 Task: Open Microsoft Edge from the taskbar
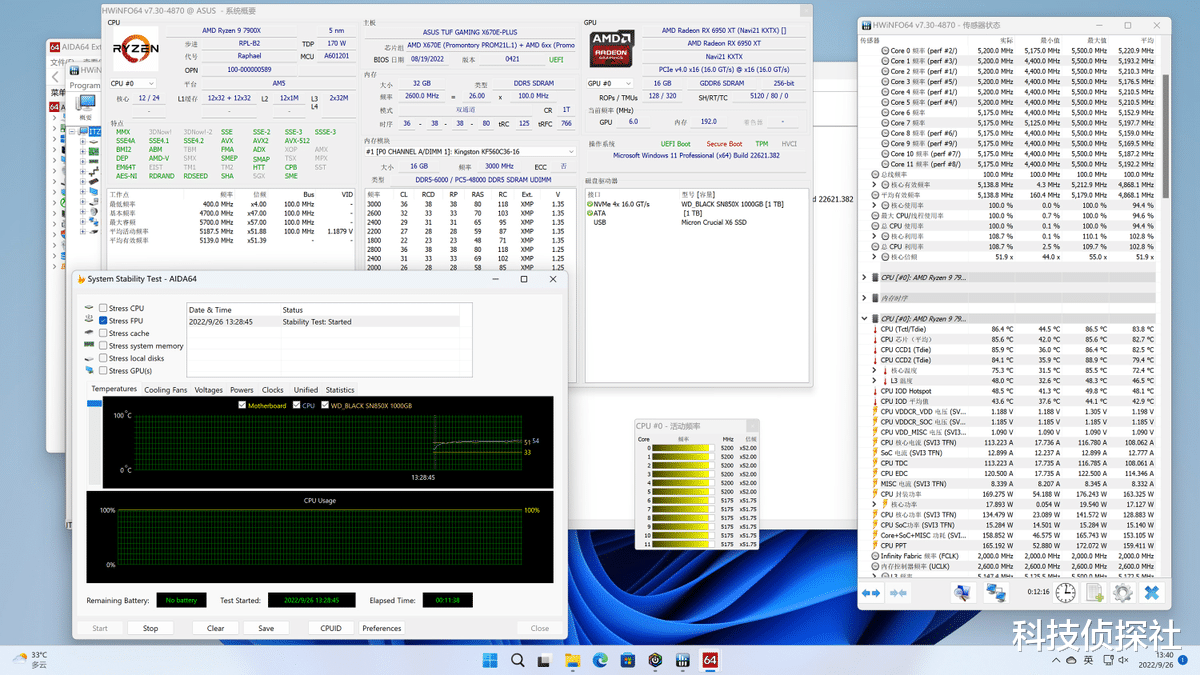click(600, 660)
